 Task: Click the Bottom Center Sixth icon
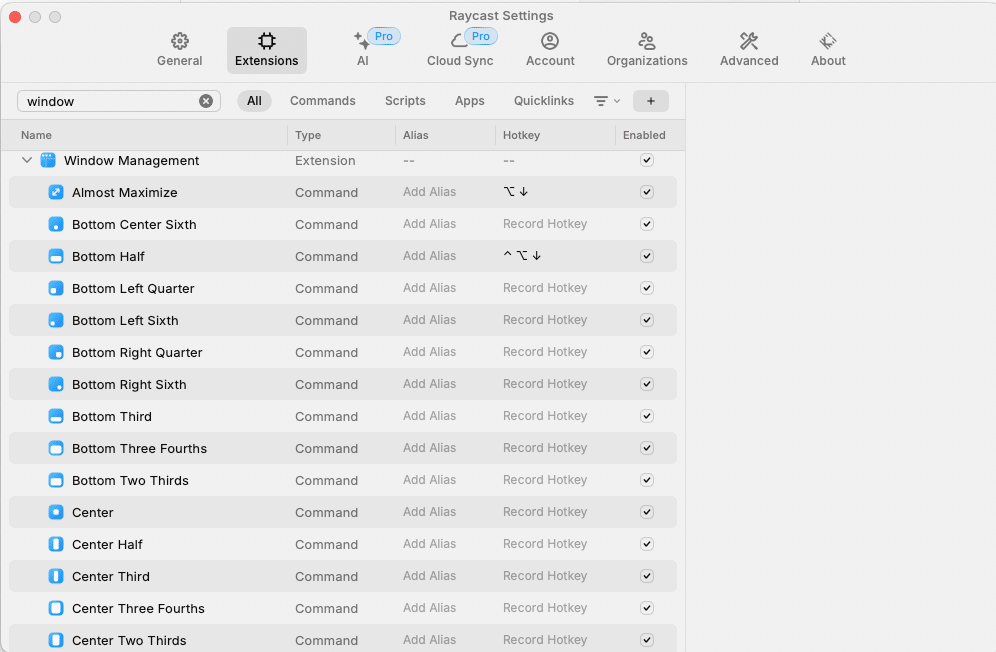pos(56,224)
